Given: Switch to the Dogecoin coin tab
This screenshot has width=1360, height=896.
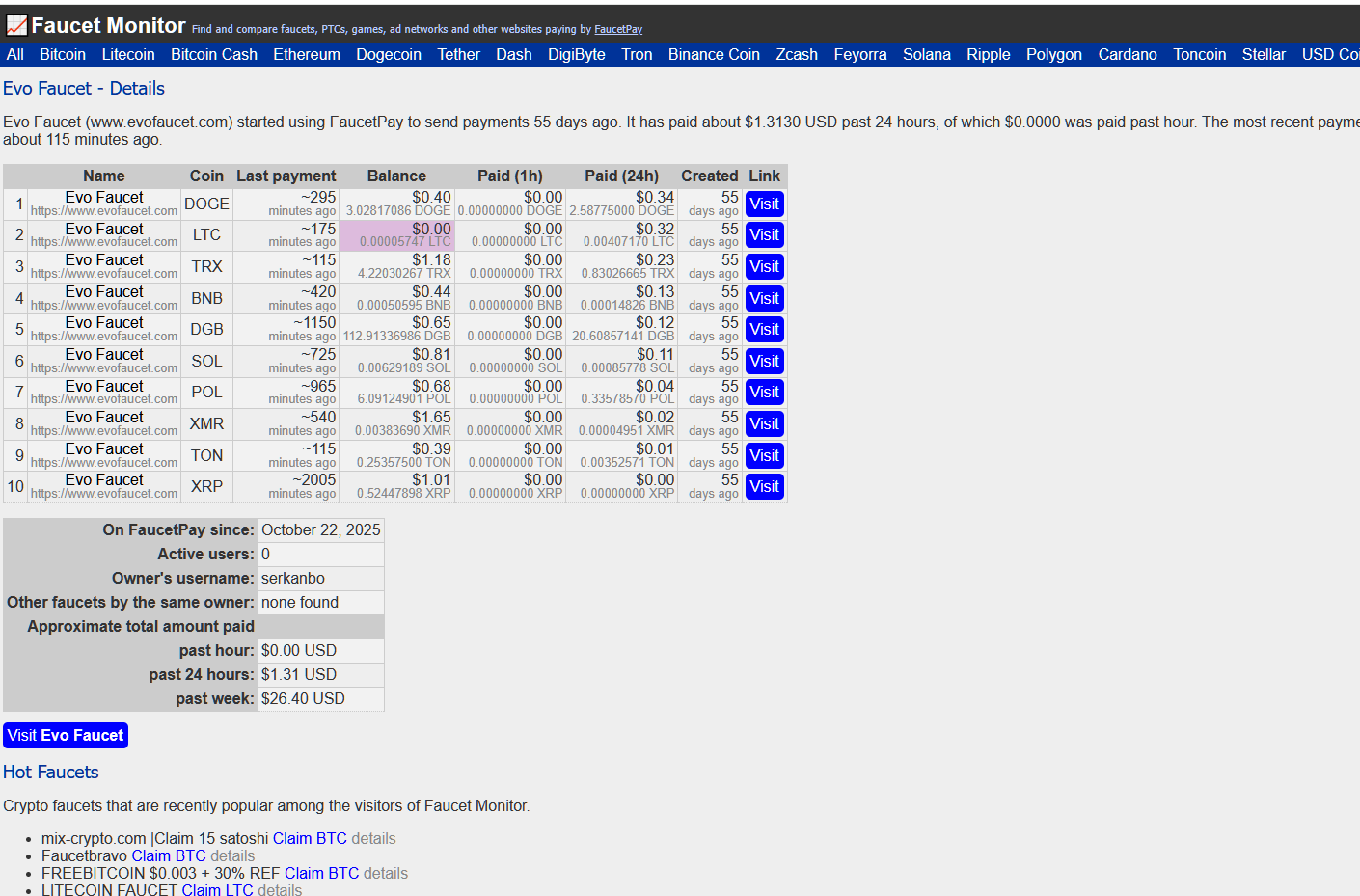Looking at the screenshot, I should click(x=388, y=55).
